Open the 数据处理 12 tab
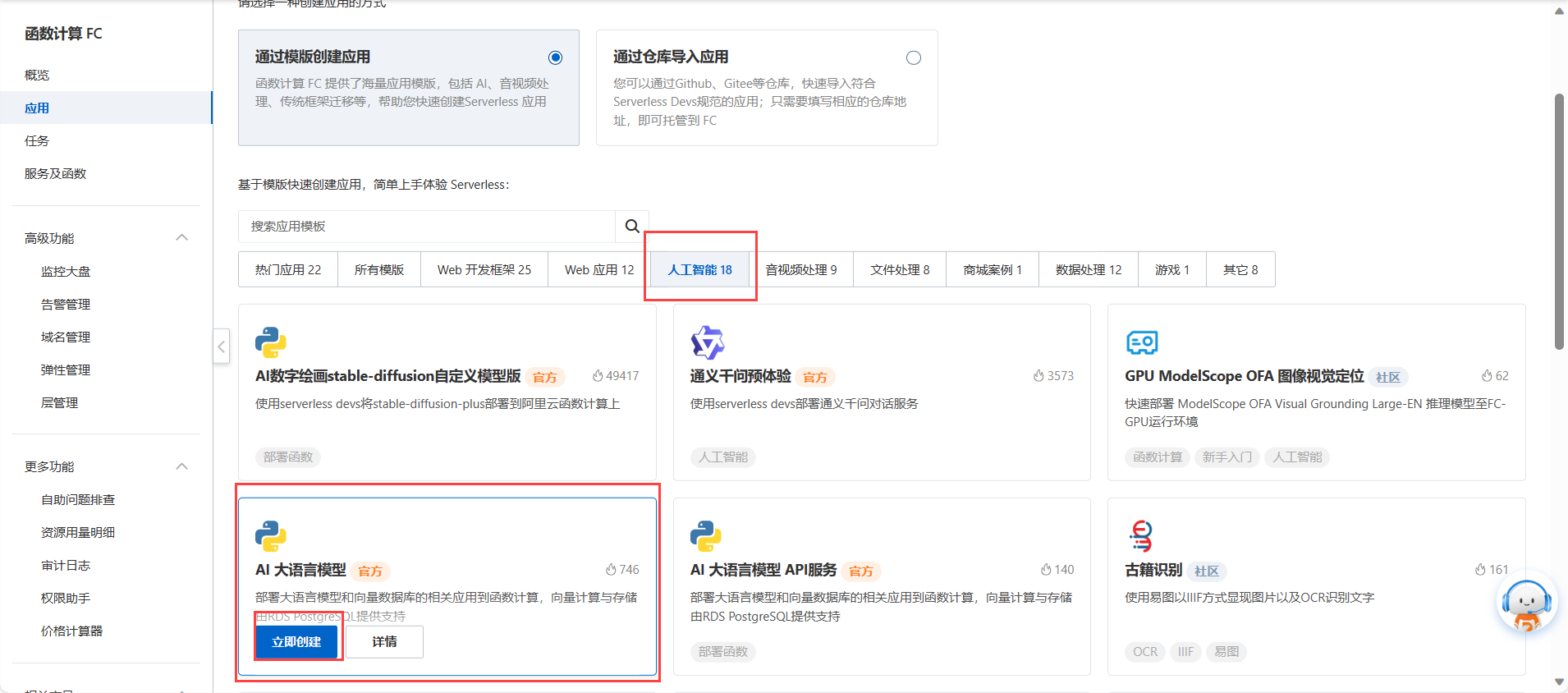Screen dimensions: 1568x693 click(1089, 269)
